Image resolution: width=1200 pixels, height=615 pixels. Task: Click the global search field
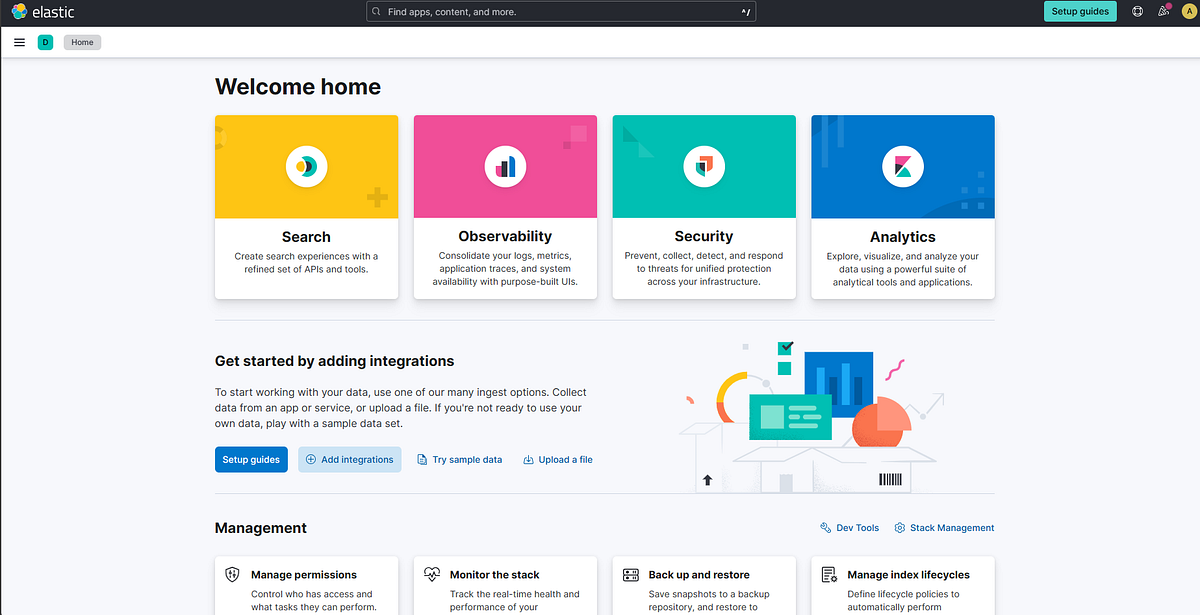tap(560, 11)
